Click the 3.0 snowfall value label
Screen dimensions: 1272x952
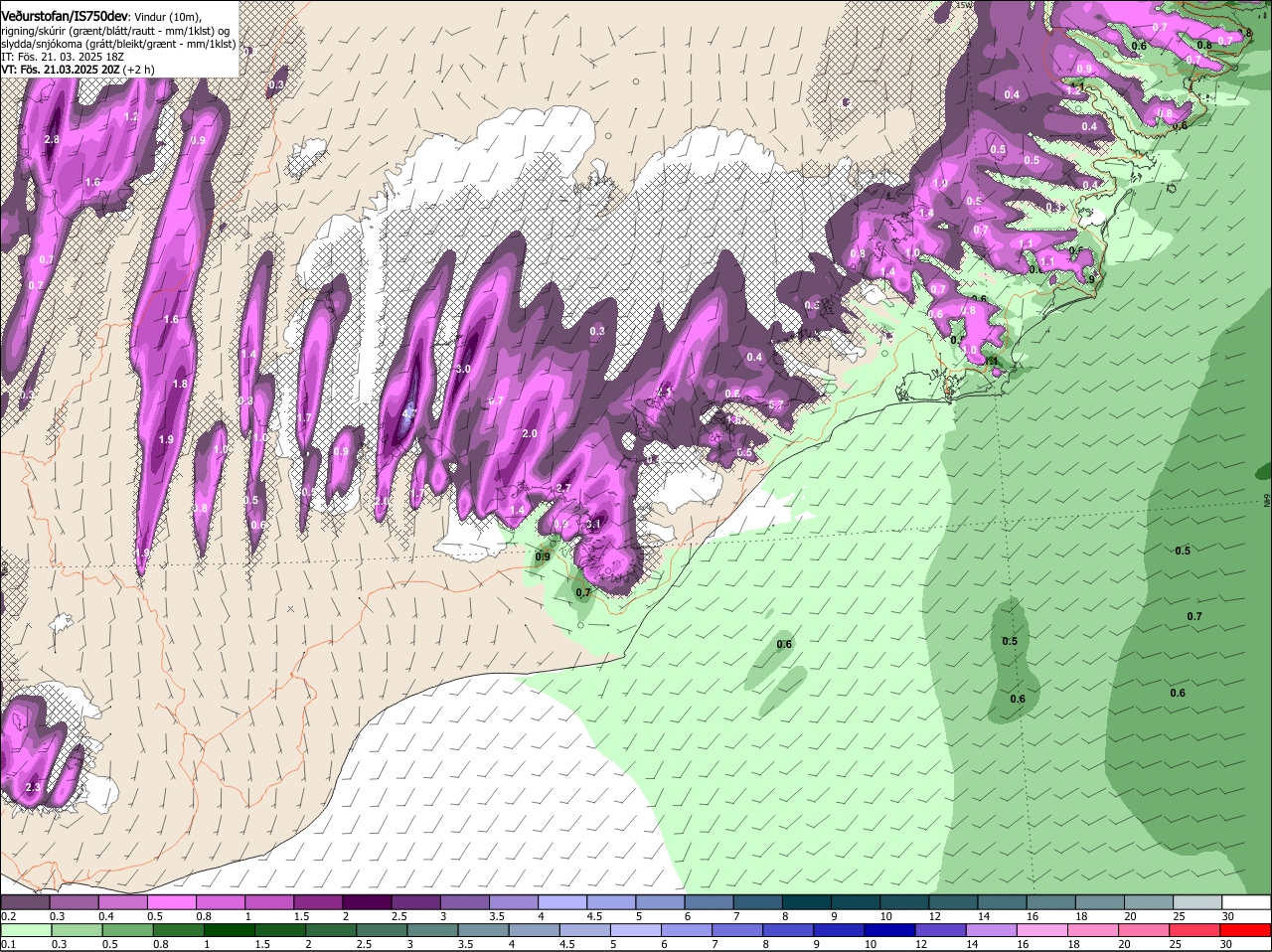point(462,369)
